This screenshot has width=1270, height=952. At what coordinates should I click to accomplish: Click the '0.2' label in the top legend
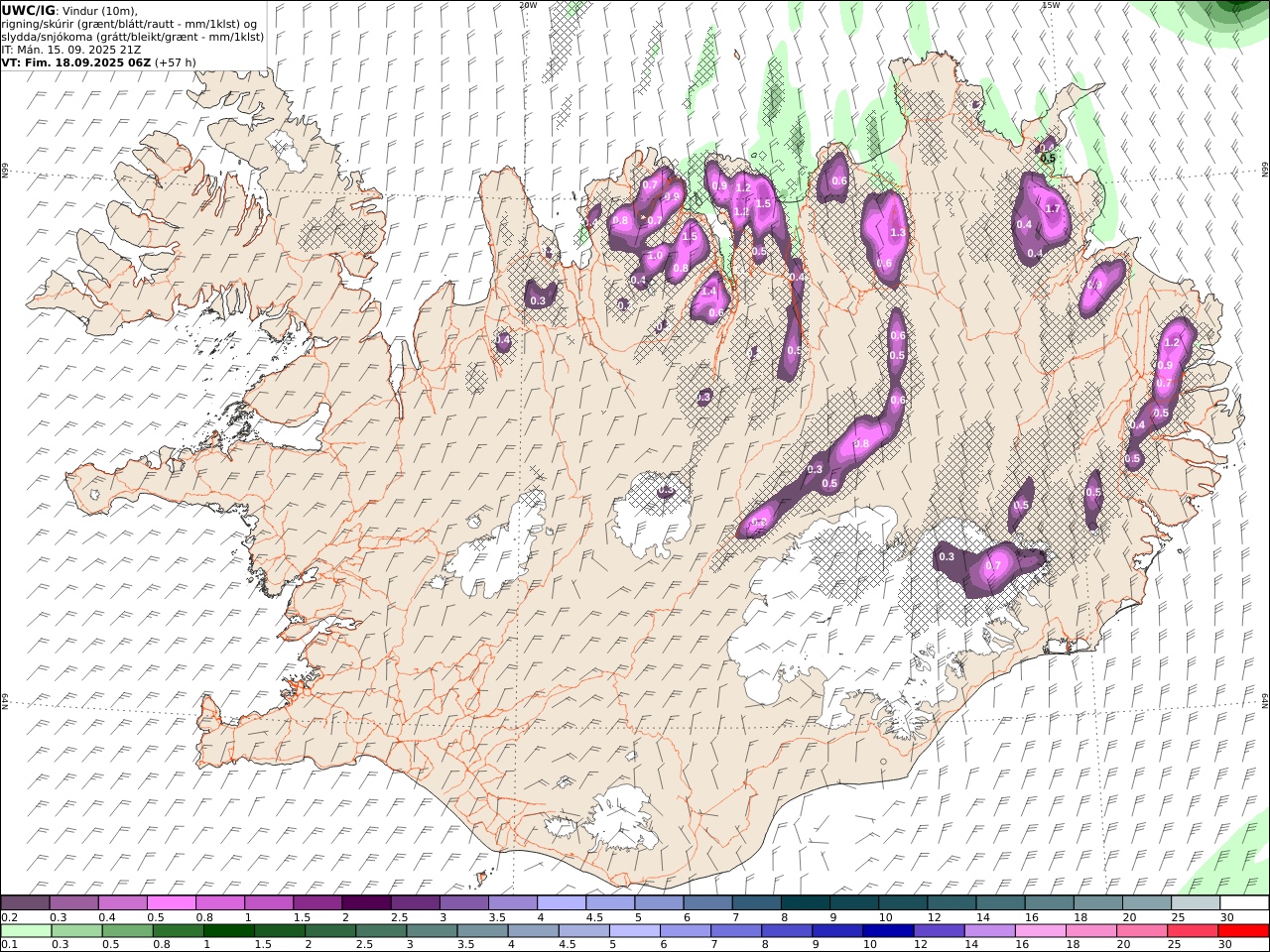coord(8,917)
